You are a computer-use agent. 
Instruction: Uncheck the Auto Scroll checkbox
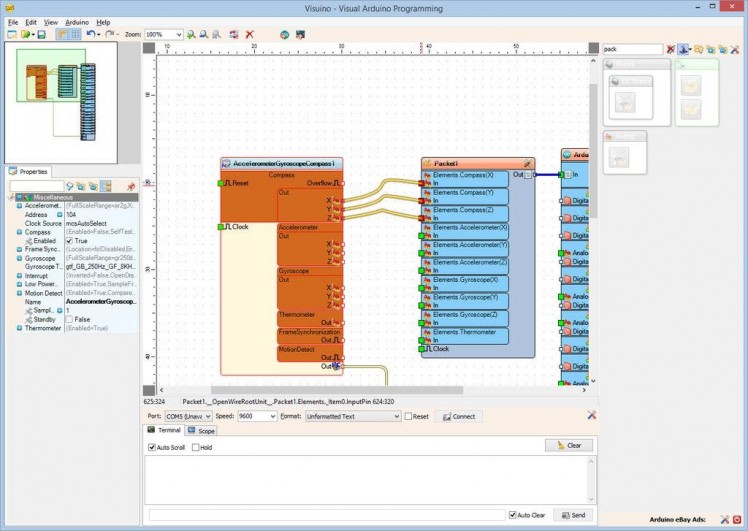point(153,447)
